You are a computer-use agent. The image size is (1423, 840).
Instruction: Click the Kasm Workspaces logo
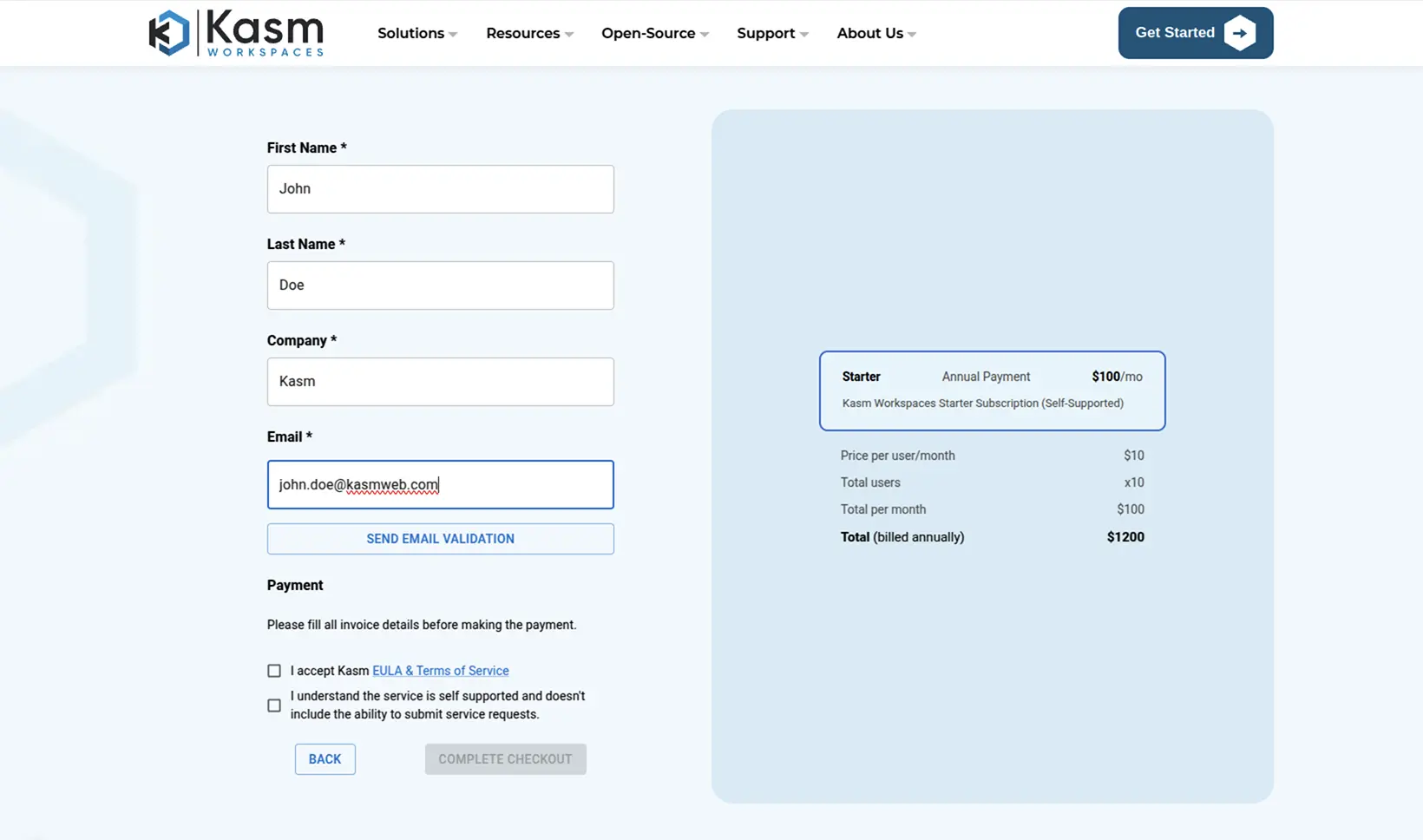pyautogui.click(x=236, y=33)
